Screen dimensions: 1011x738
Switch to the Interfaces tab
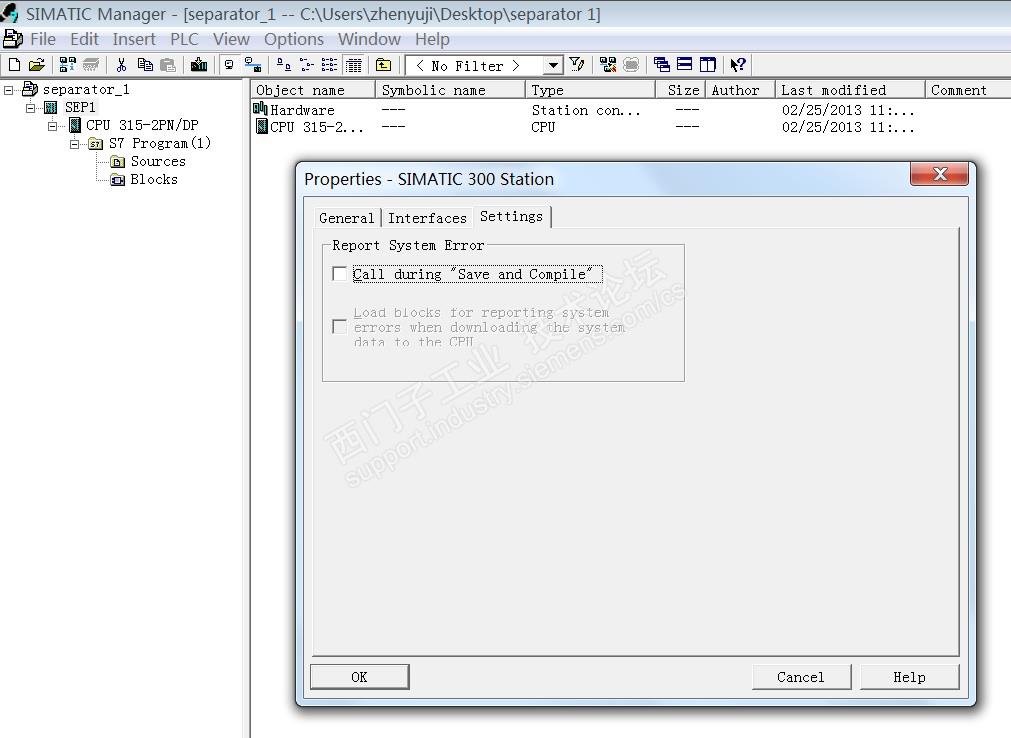(427, 218)
